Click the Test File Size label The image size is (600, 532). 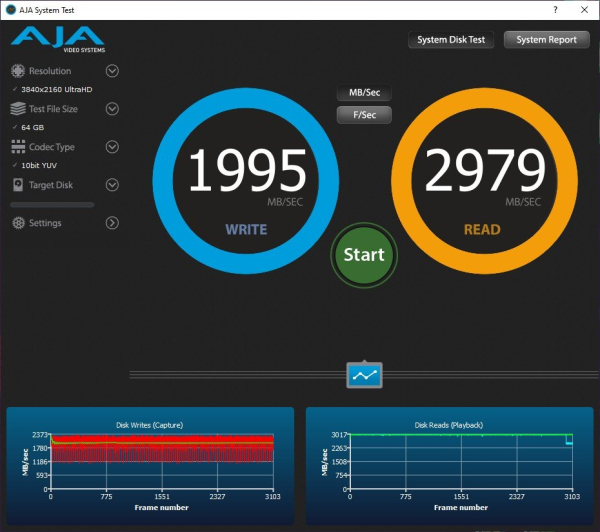pos(53,109)
